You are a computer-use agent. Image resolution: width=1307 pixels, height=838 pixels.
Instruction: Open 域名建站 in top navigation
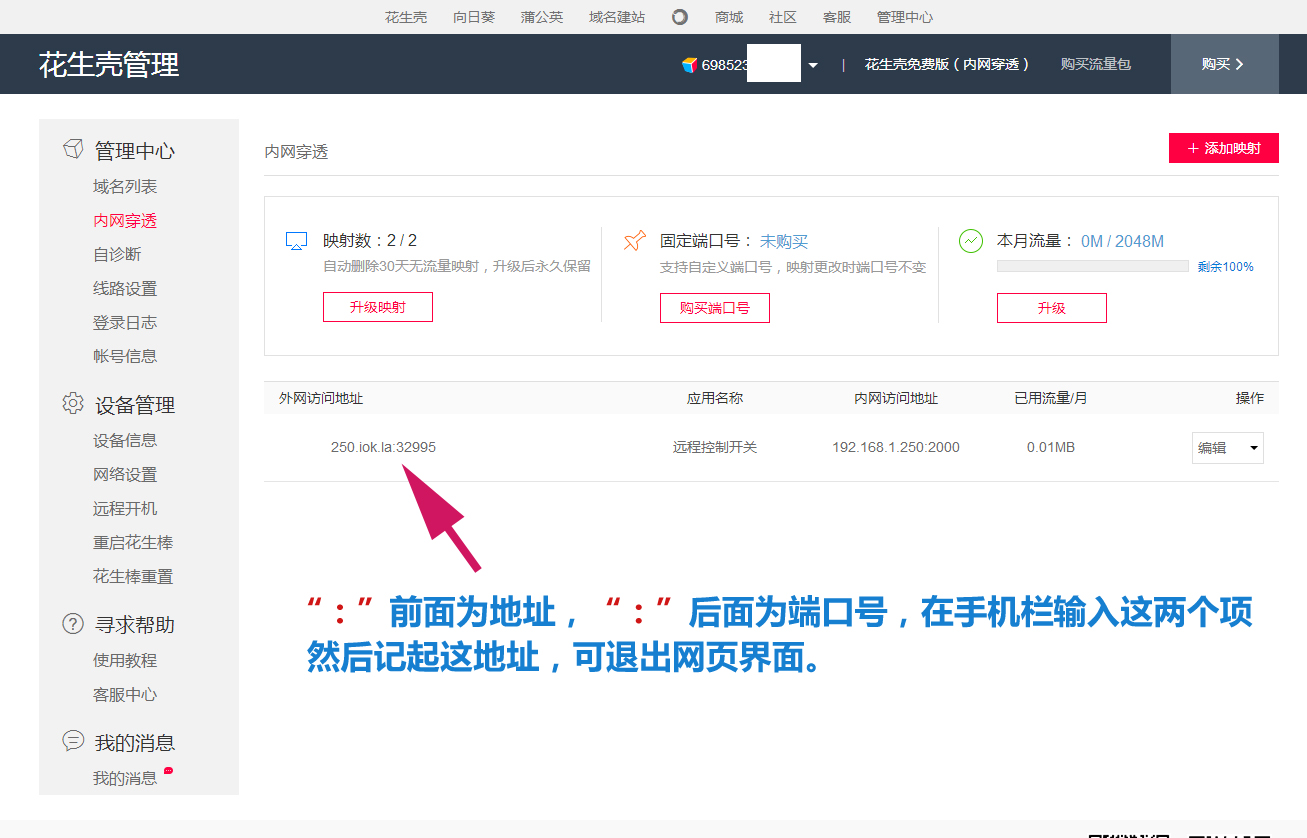[617, 17]
